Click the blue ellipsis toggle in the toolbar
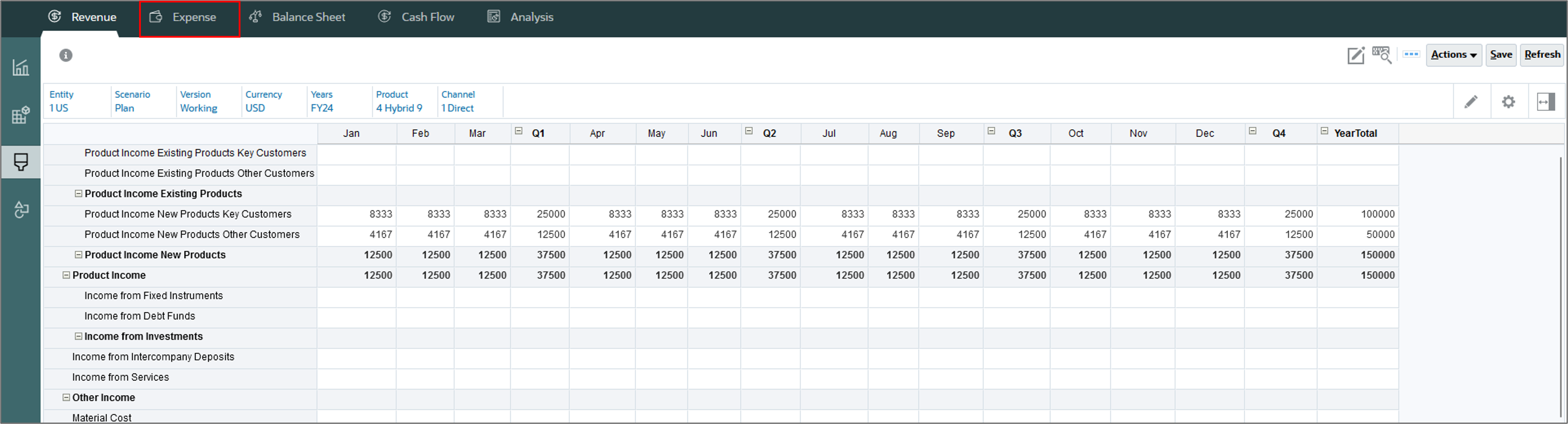The width and height of the screenshot is (1568, 424). (x=1411, y=55)
